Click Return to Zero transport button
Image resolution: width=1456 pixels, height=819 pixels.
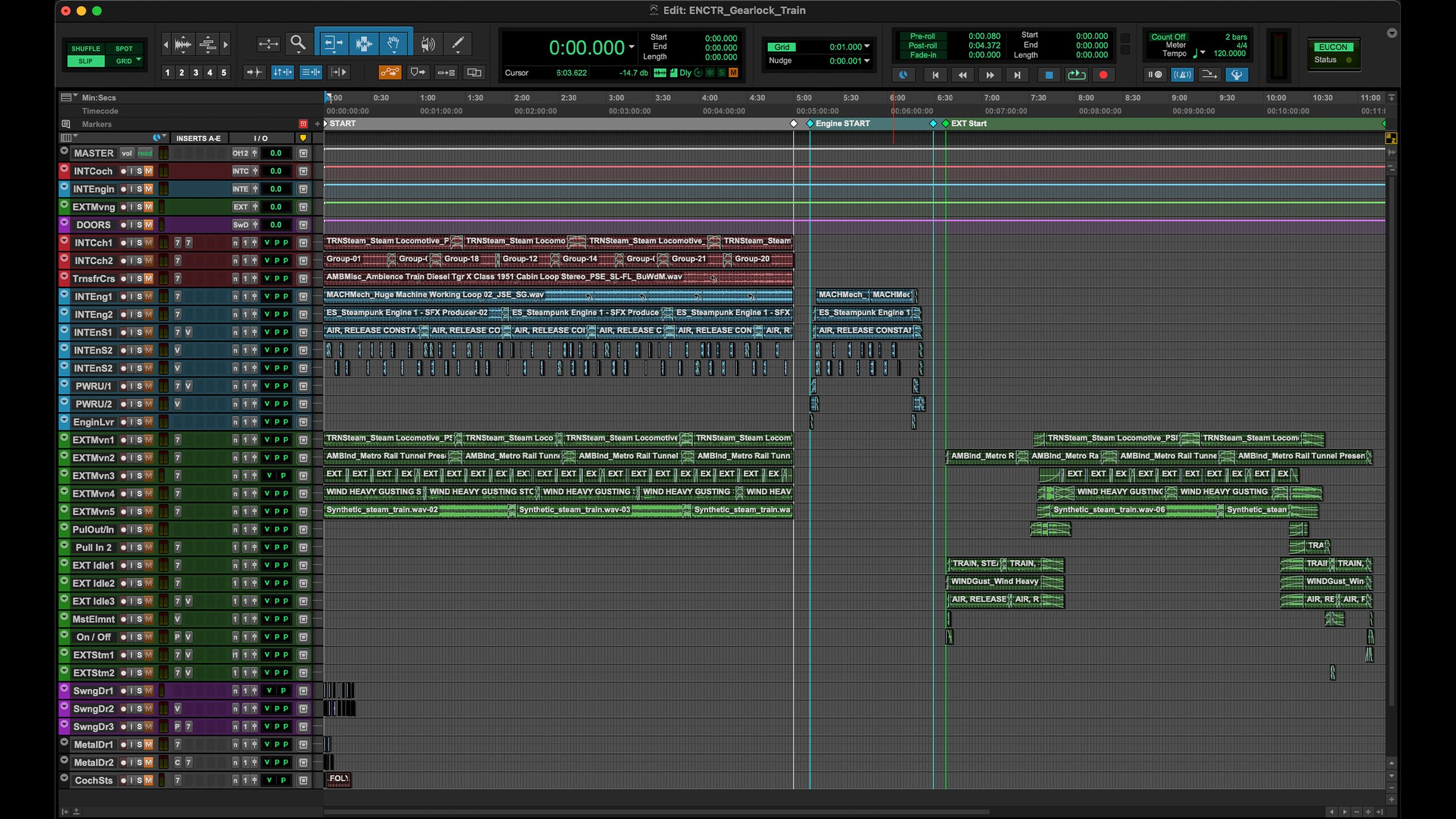click(x=935, y=75)
